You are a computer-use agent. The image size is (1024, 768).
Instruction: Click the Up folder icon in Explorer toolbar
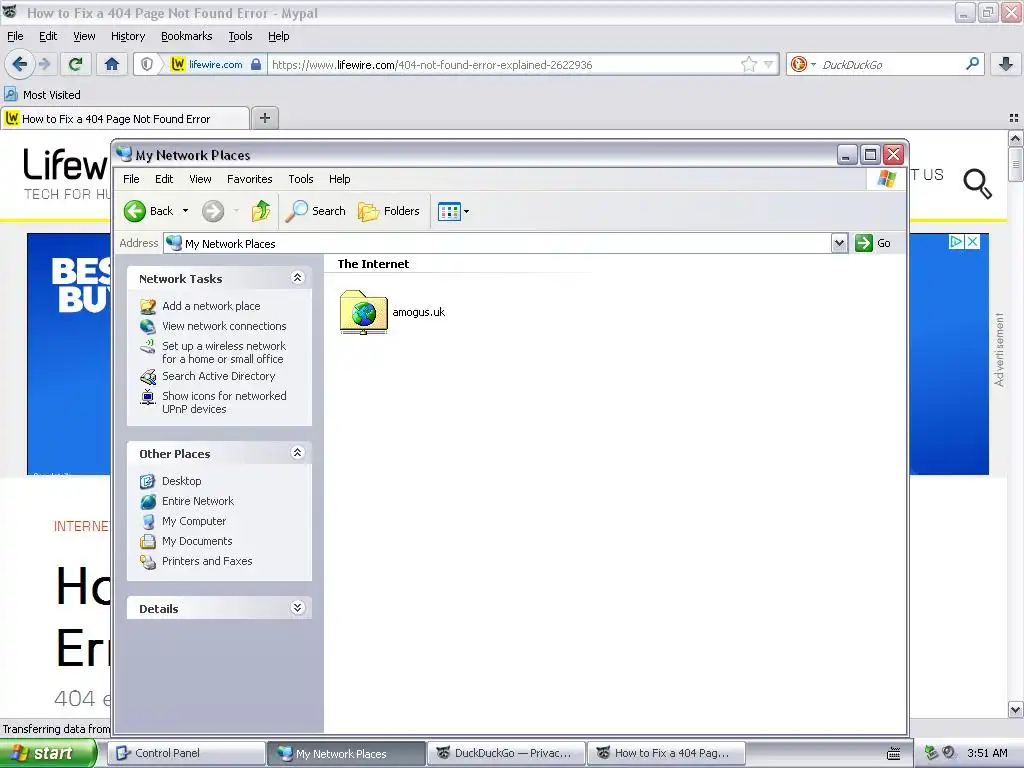(x=261, y=211)
